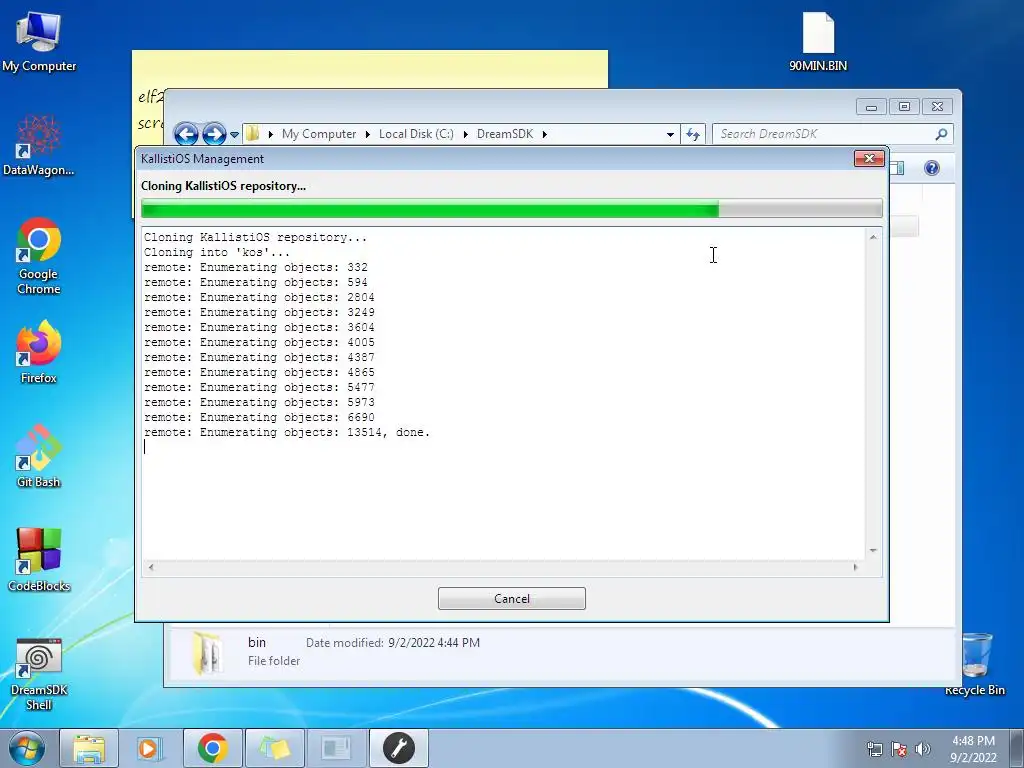Screen dimensions: 1024x768
Task: Open the Recycle Bin on the desktop
Action: click(x=975, y=665)
